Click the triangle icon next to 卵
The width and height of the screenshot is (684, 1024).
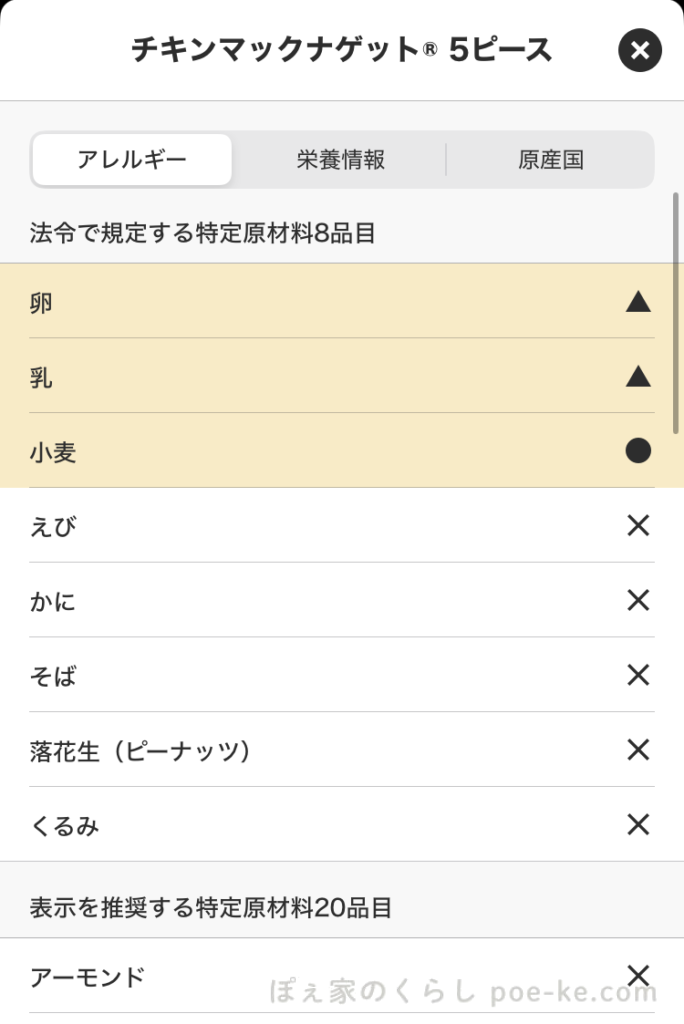tap(637, 301)
